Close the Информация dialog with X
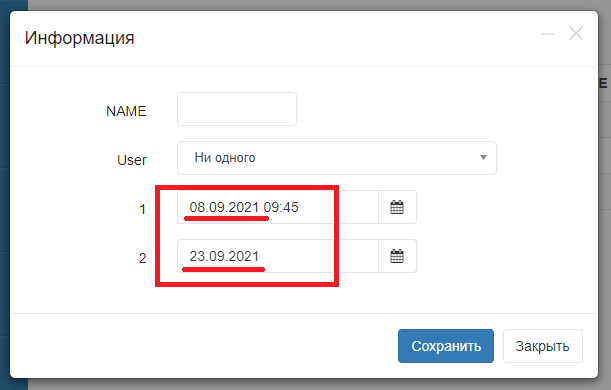Image resolution: width=611 pixels, height=390 pixels. pyautogui.click(x=576, y=34)
